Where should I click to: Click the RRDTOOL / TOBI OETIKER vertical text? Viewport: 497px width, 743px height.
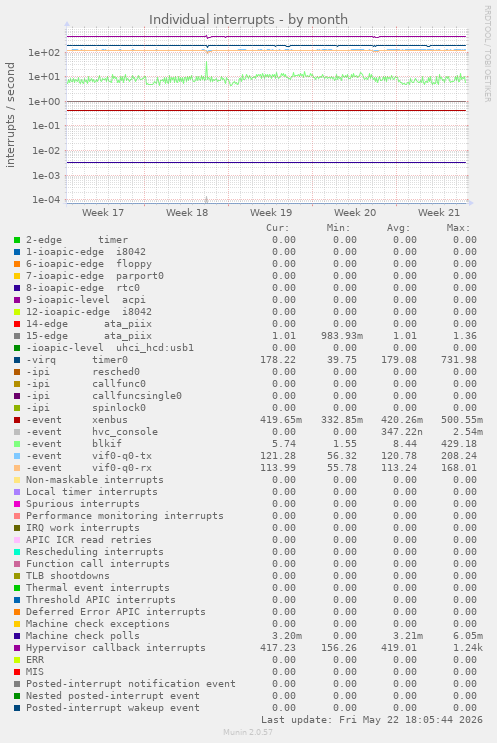[x=488, y=53]
